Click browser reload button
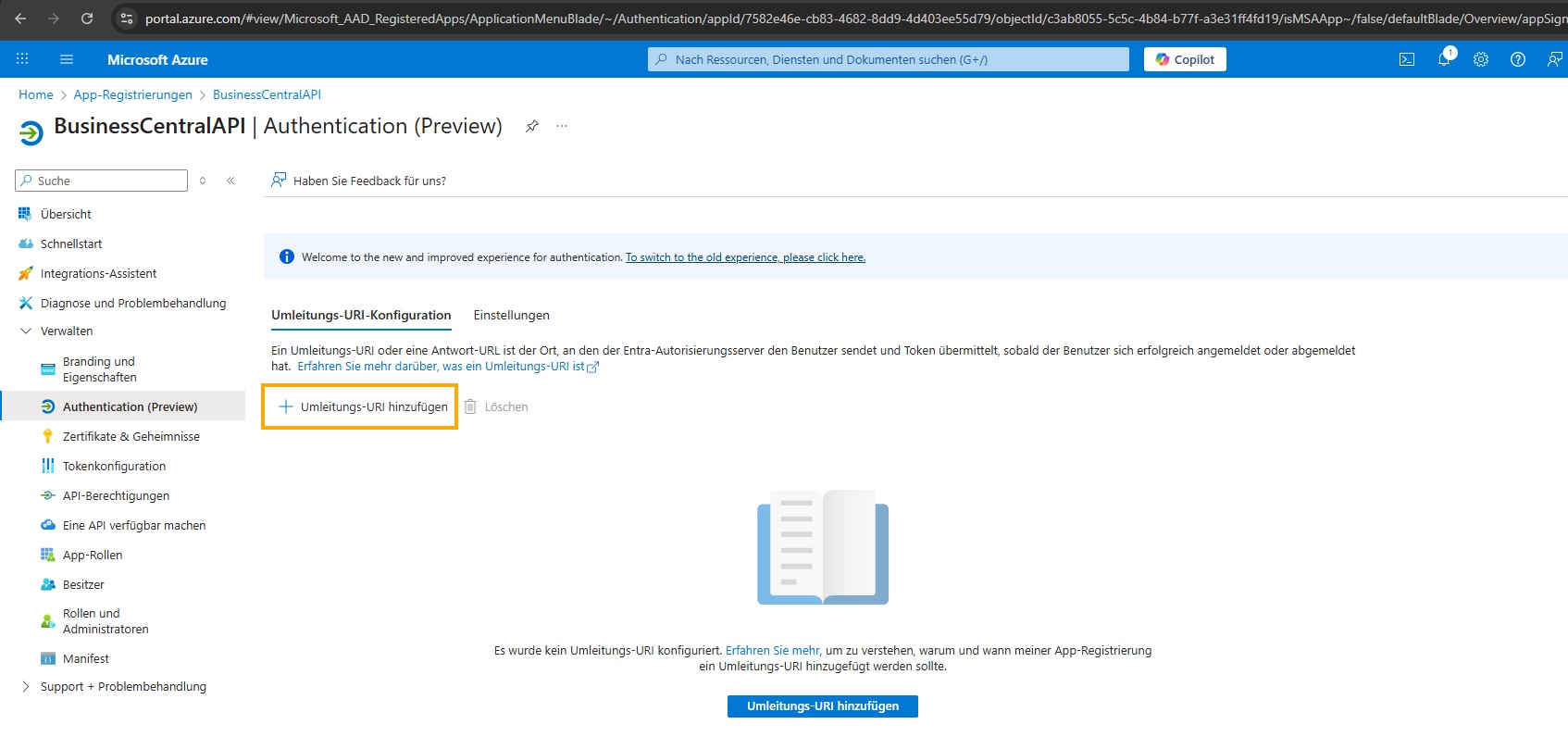Viewport: 1568px width, 737px height. coord(87,19)
